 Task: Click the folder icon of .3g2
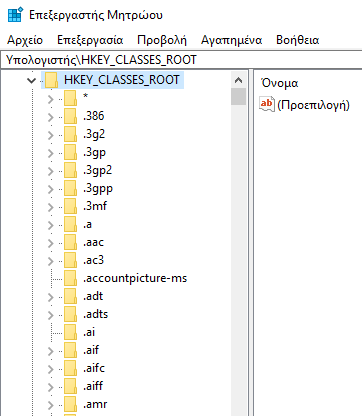coord(70,134)
